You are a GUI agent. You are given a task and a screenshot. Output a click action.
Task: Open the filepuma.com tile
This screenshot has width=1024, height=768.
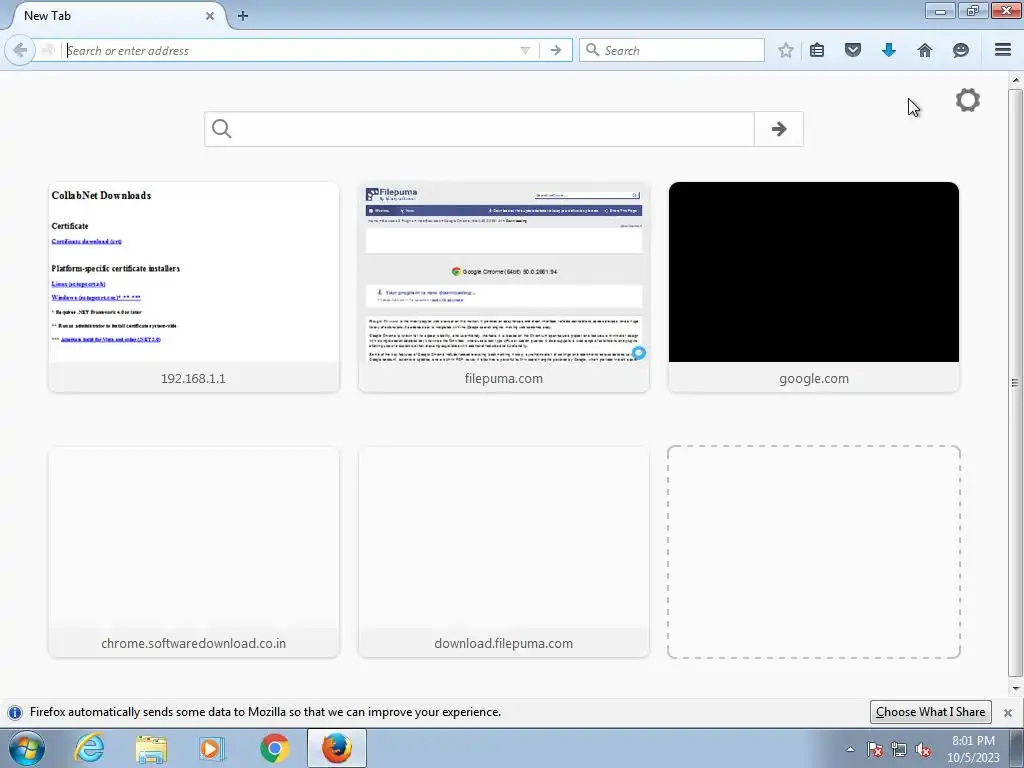[504, 287]
